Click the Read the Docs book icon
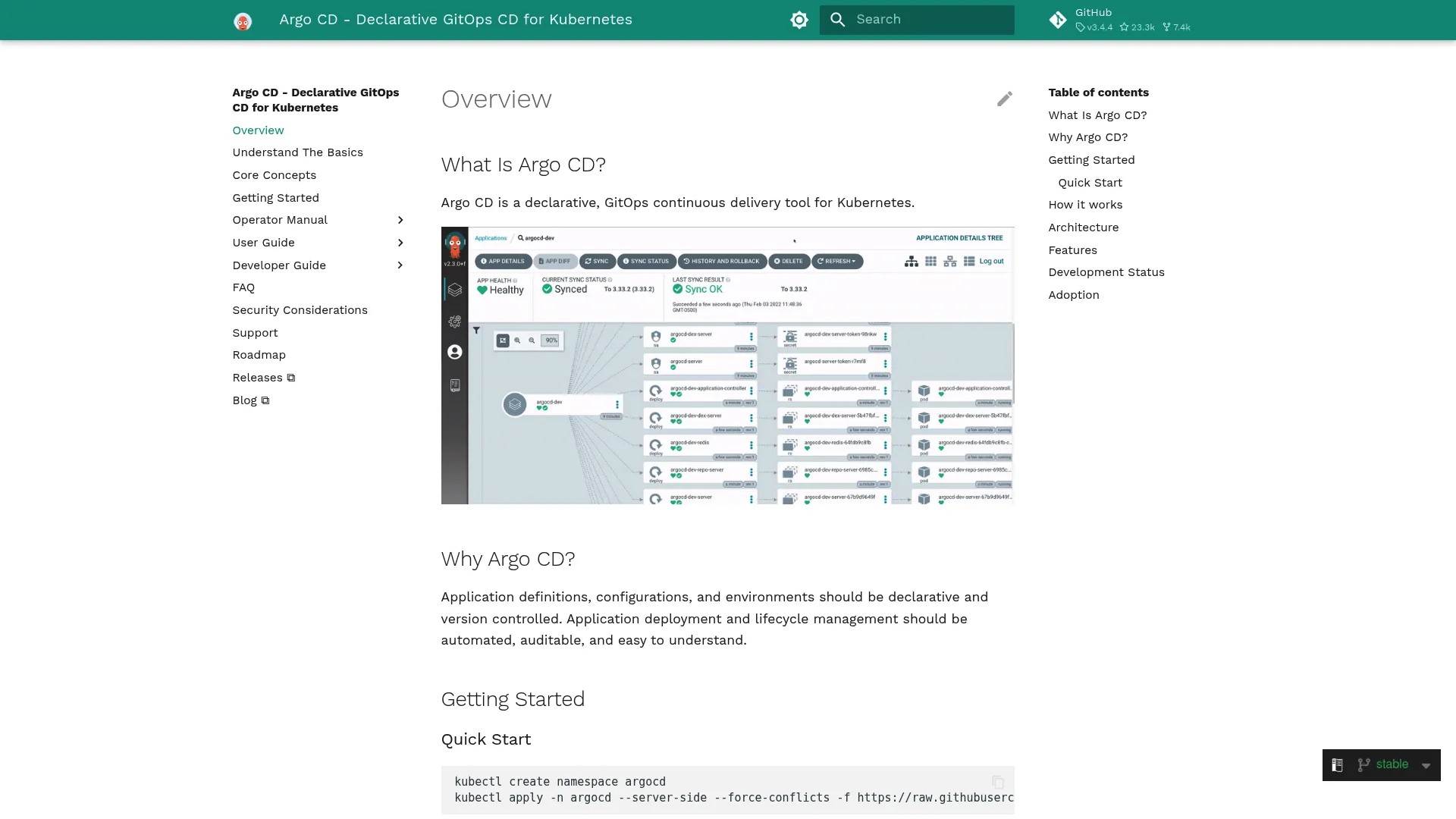 tap(1337, 765)
